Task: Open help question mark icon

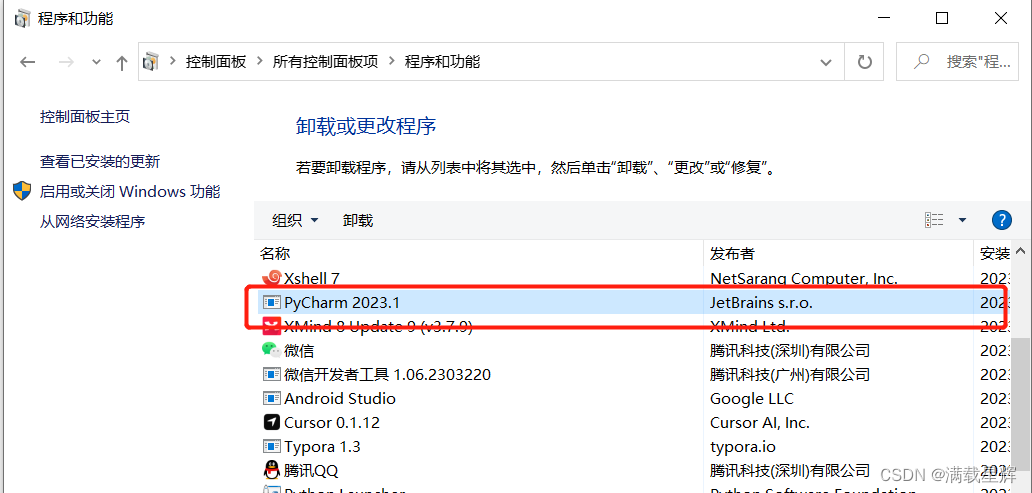Action: [1000, 220]
